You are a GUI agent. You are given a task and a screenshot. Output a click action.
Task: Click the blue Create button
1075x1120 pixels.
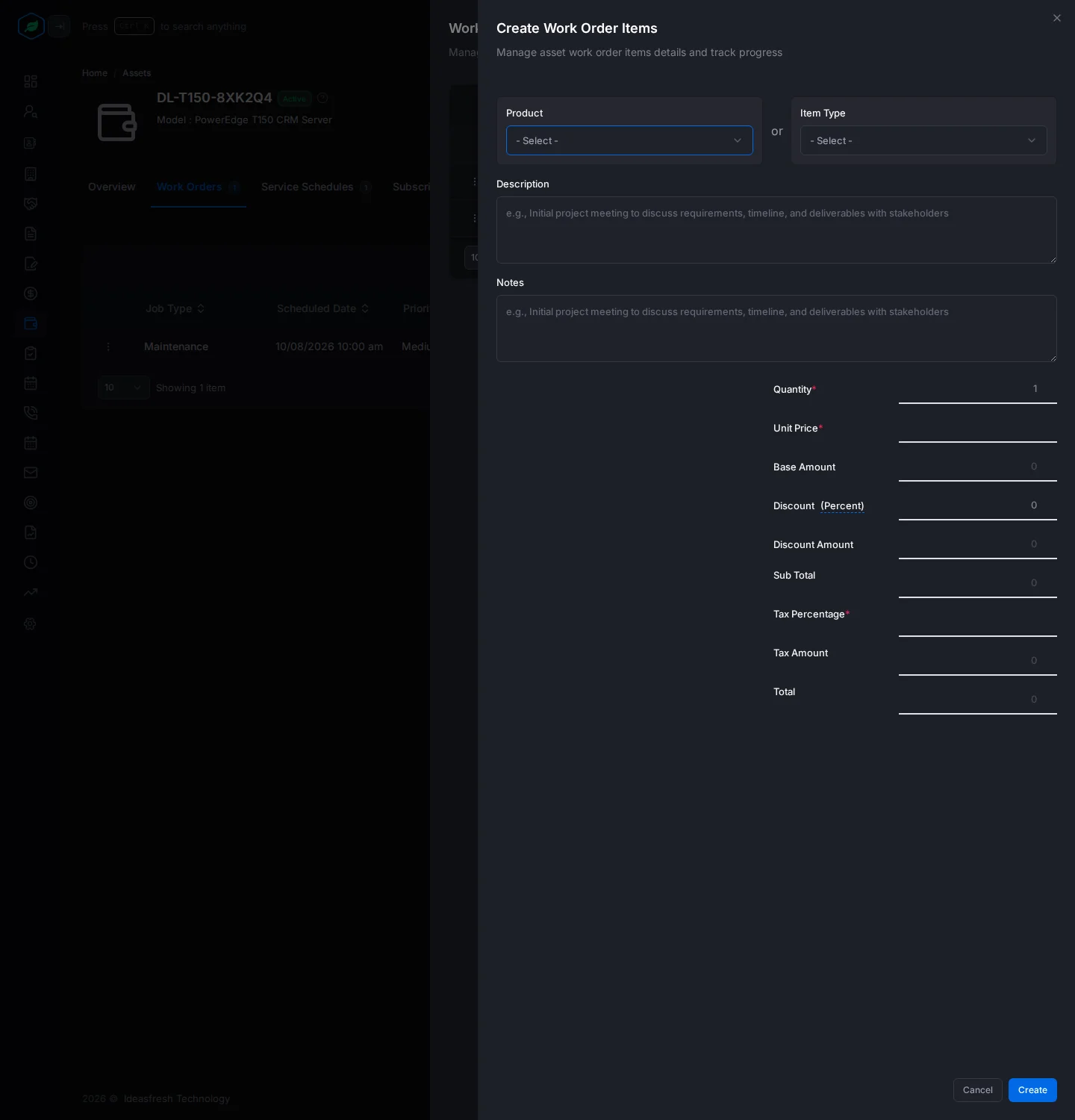(x=1032, y=1090)
